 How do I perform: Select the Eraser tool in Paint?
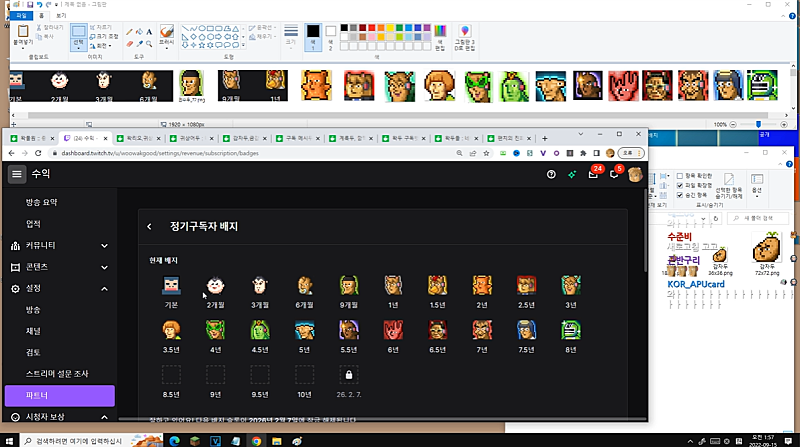(x=130, y=44)
